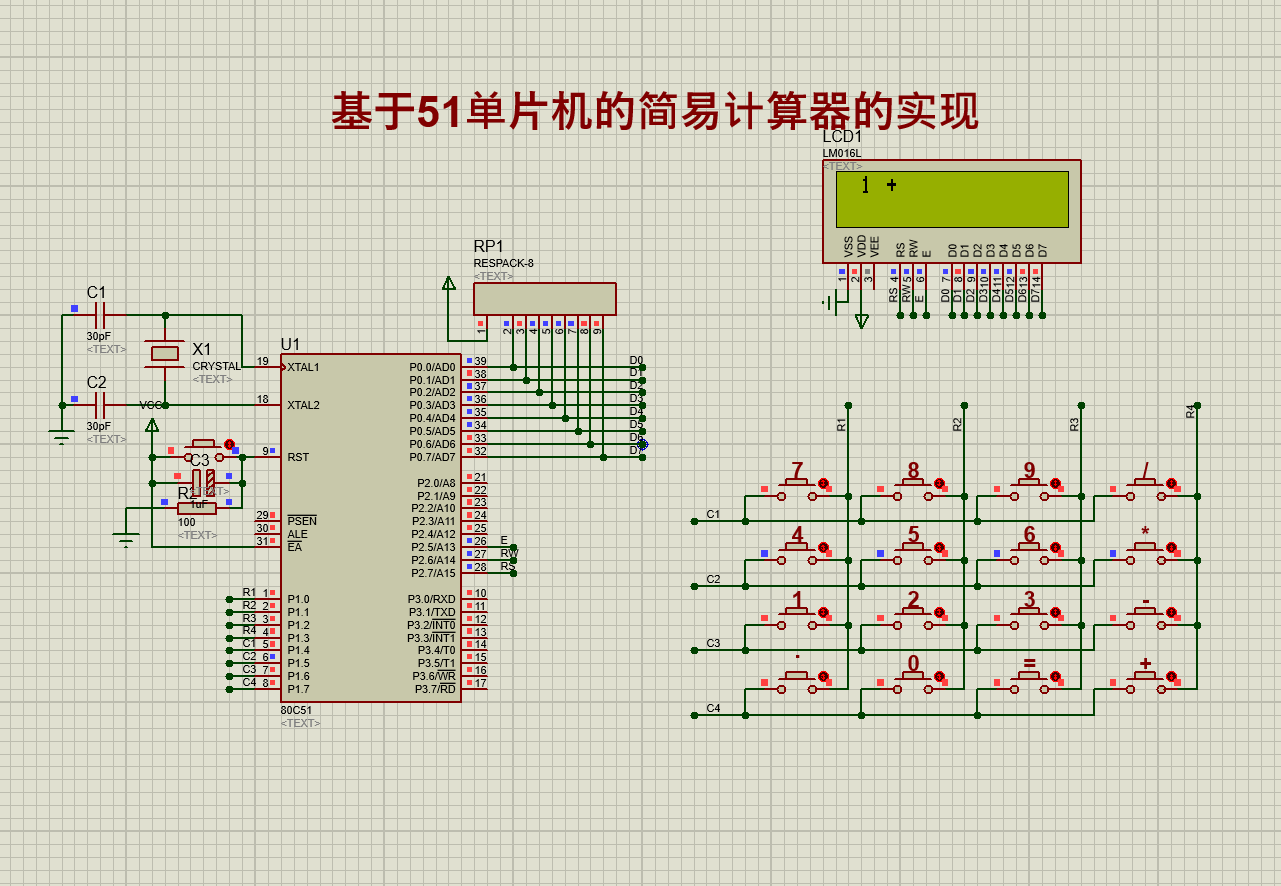Click the P3.7/RD pin label
This screenshot has height=886, width=1281.
tap(435, 688)
